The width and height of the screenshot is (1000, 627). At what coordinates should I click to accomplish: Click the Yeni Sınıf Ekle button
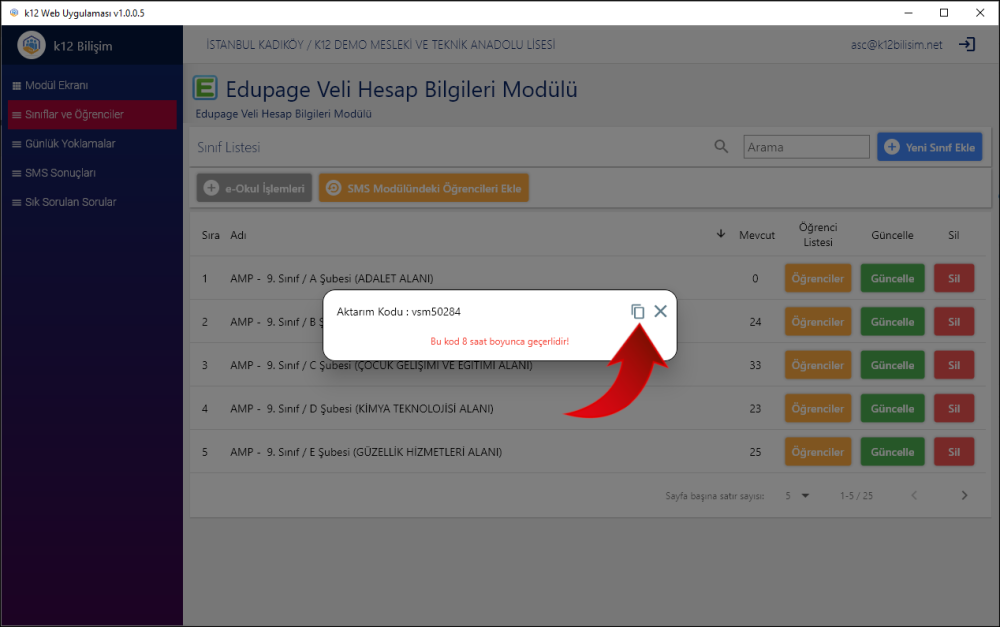click(929, 147)
